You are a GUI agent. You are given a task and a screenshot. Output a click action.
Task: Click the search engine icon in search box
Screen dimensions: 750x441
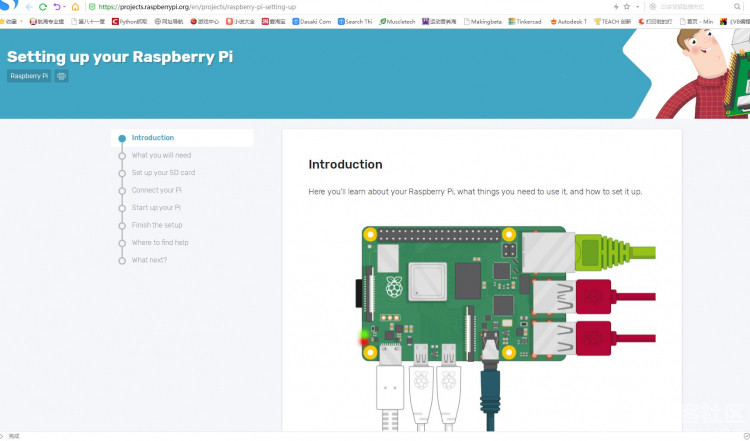pyautogui.click(x=652, y=7)
